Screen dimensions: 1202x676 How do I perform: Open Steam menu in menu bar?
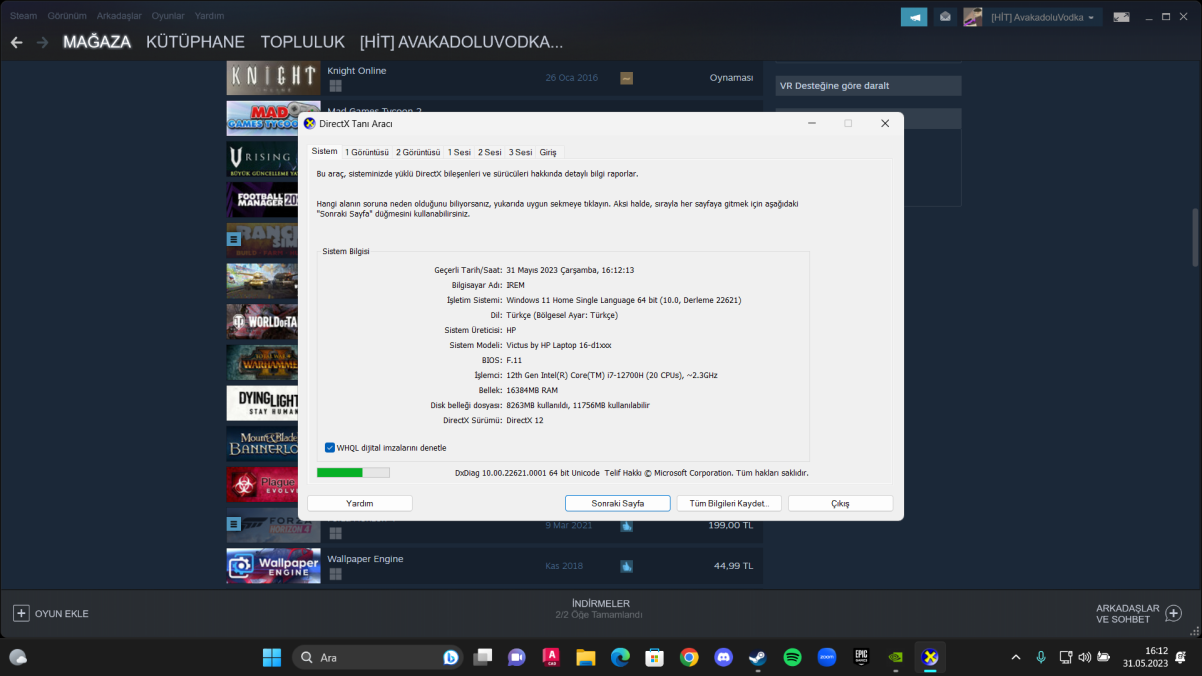point(23,16)
